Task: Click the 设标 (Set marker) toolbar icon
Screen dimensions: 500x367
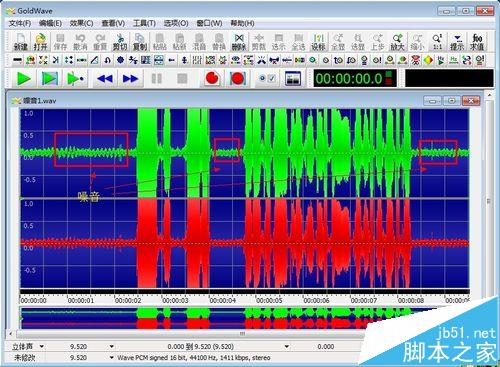Action: pos(318,42)
